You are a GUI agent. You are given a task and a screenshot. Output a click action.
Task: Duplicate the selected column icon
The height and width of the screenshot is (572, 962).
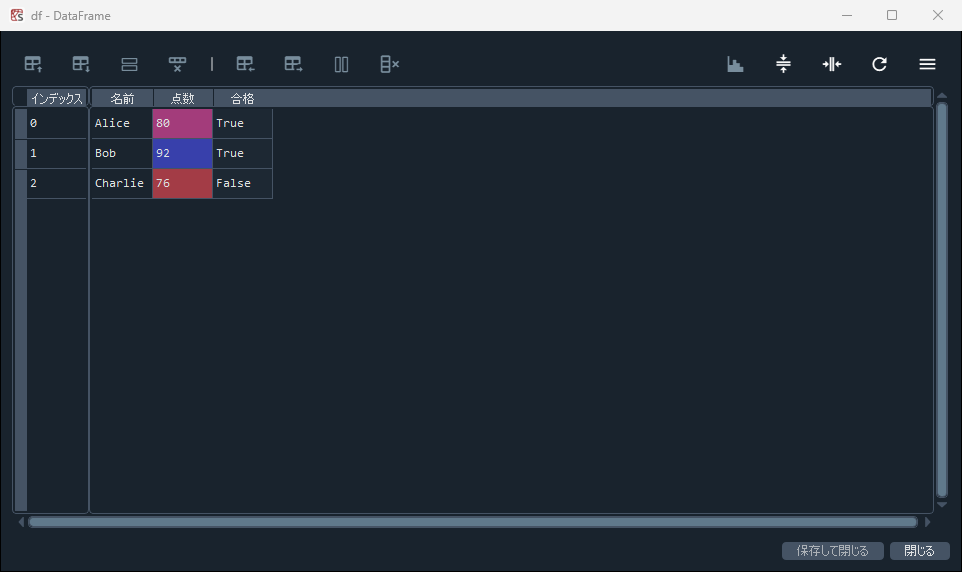pos(342,64)
